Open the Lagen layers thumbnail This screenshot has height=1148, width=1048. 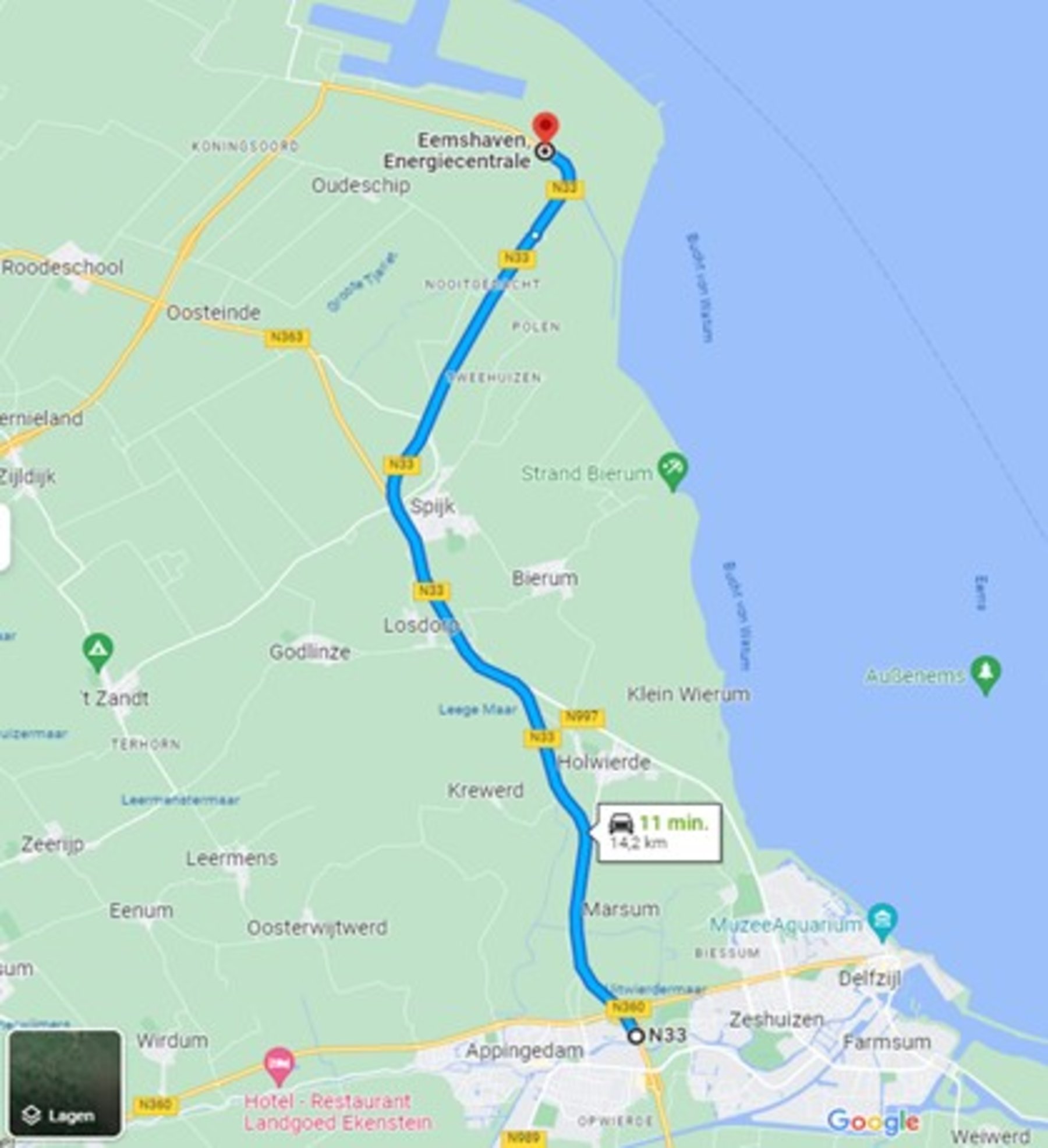(65, 1083)
